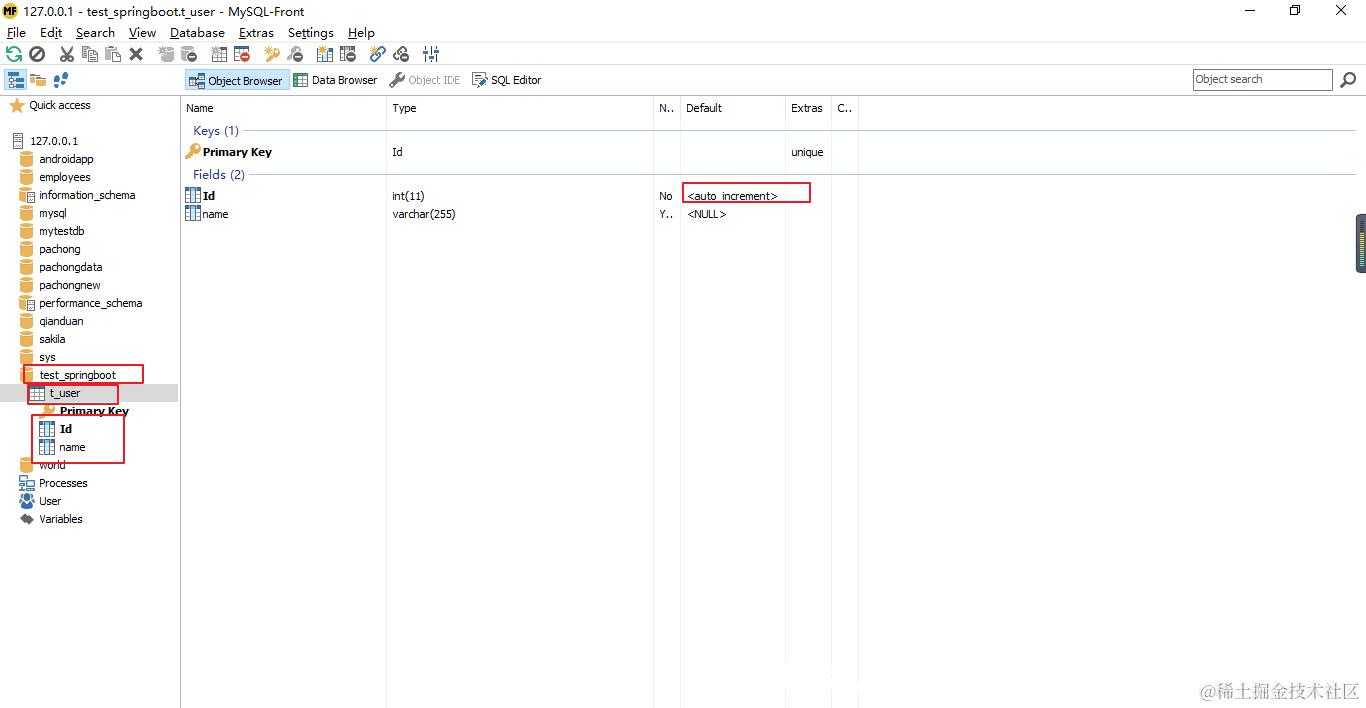Click the Default column header
The image size is (1366, 708).
click(x=733, y=108)
